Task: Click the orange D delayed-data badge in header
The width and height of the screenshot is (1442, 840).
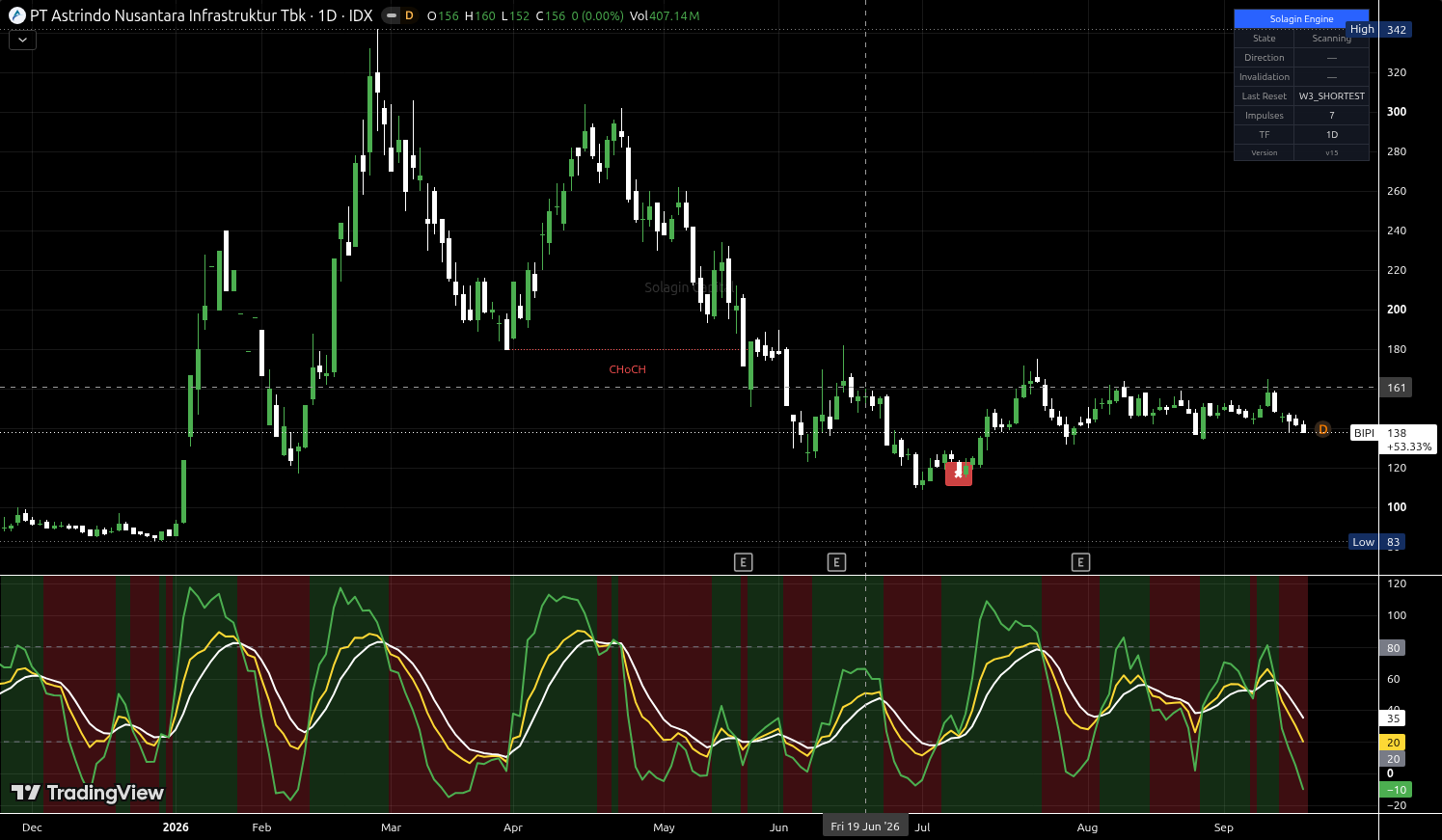Action: [409, 15]
